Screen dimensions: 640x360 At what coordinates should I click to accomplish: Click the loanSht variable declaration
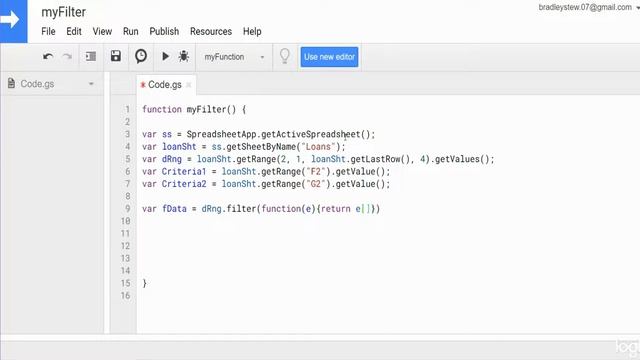[x=179, y=147]
